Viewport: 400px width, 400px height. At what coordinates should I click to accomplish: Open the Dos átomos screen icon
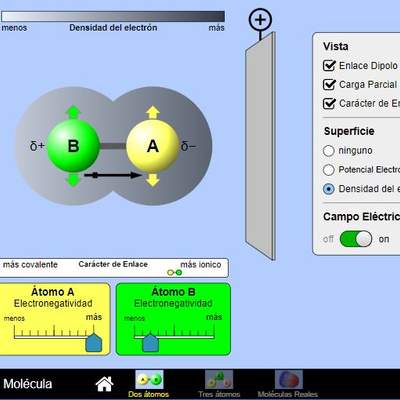pos(149,380)
